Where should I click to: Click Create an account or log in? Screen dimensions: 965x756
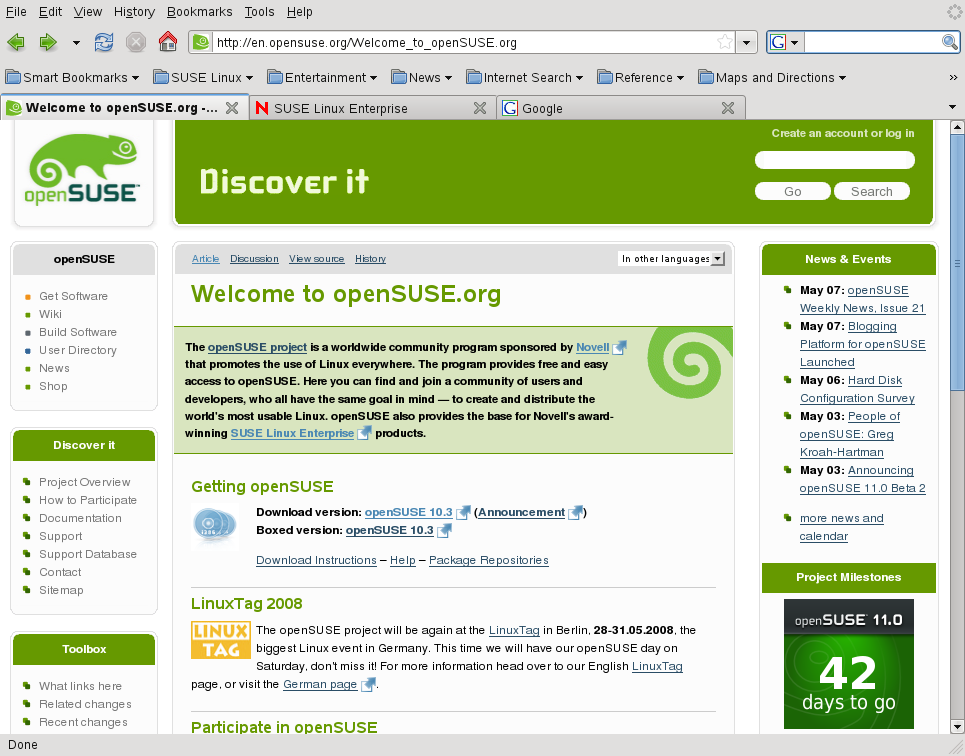[x=843, y=133]
